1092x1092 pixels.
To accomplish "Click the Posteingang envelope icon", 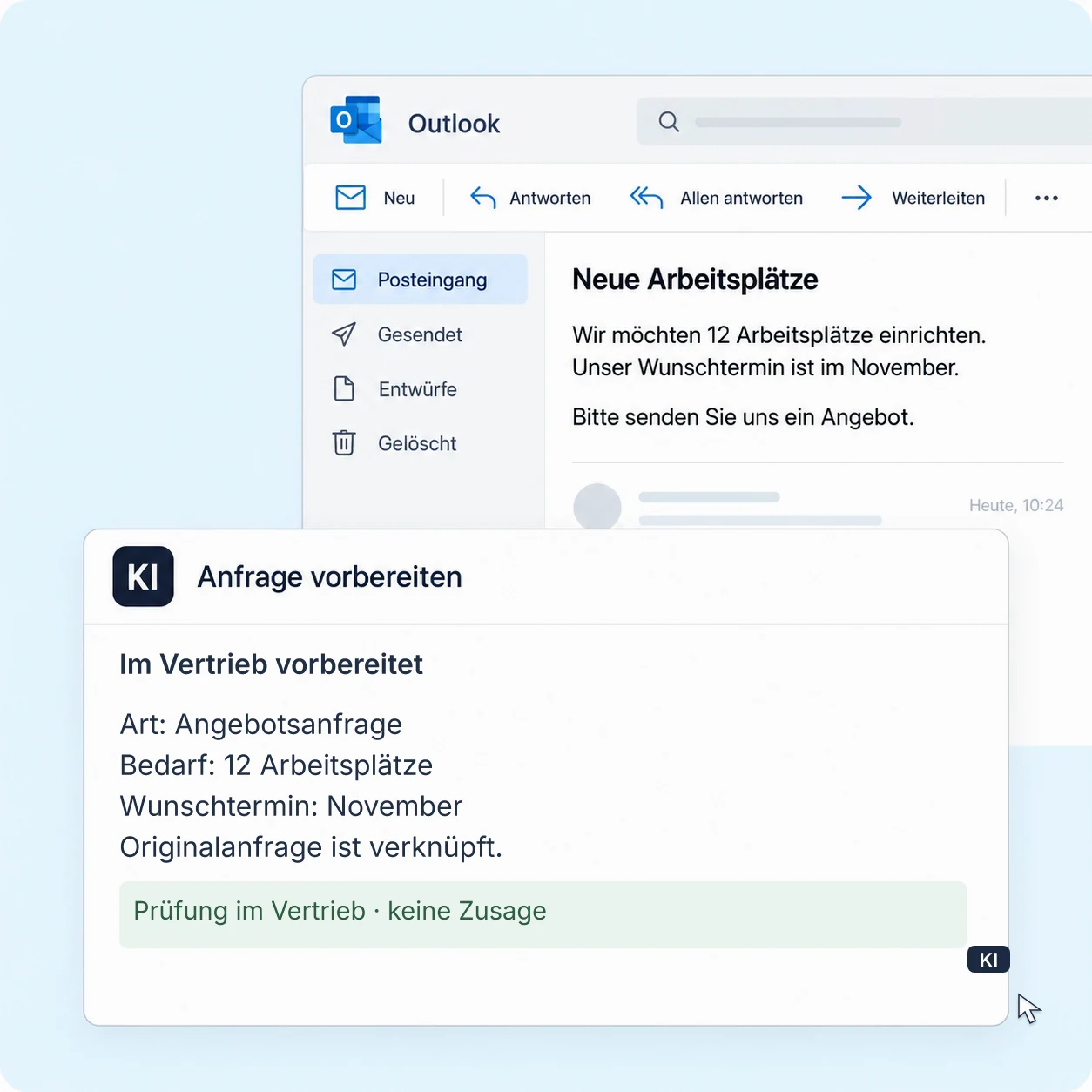I will (x=344, y=280).
